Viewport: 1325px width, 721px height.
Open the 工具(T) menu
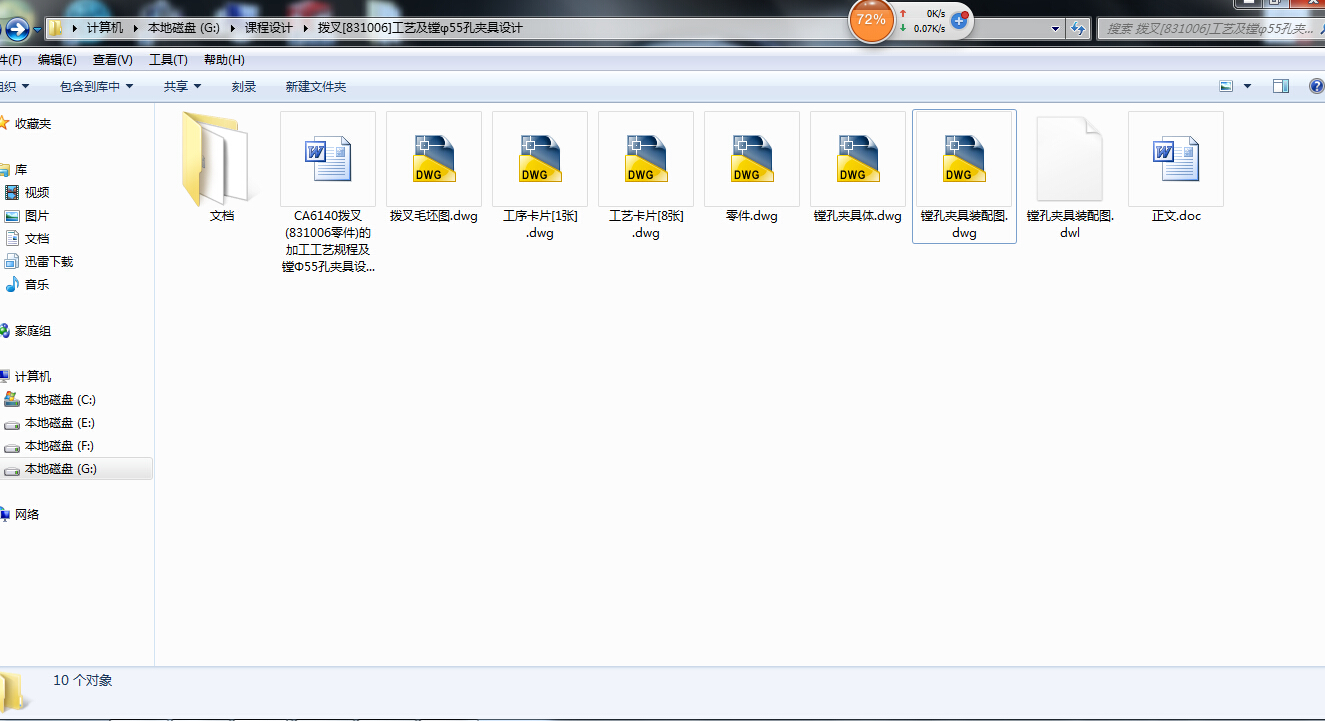(x=168, y=60)
